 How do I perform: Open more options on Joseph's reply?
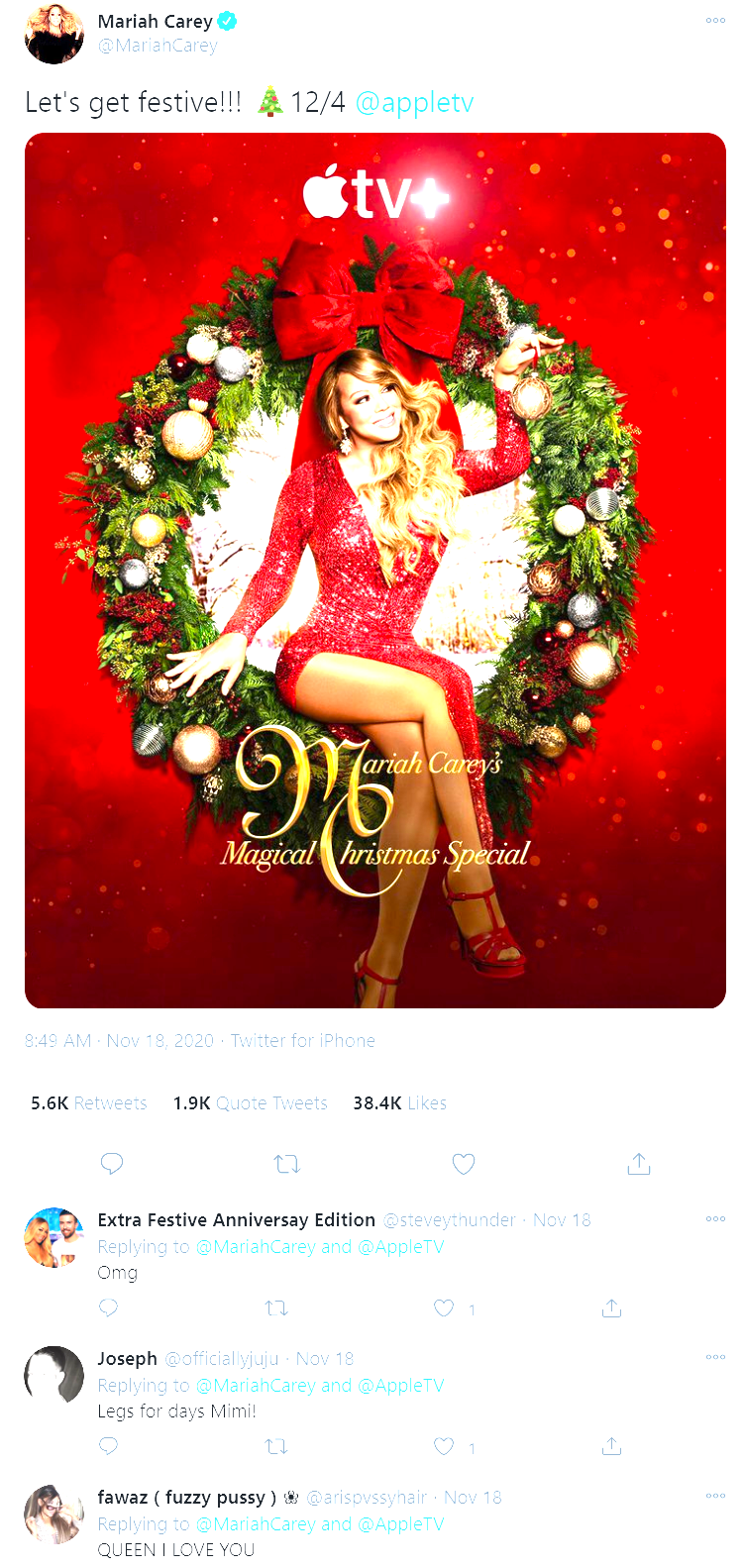pyautogui.click(x=715, y=1358)
